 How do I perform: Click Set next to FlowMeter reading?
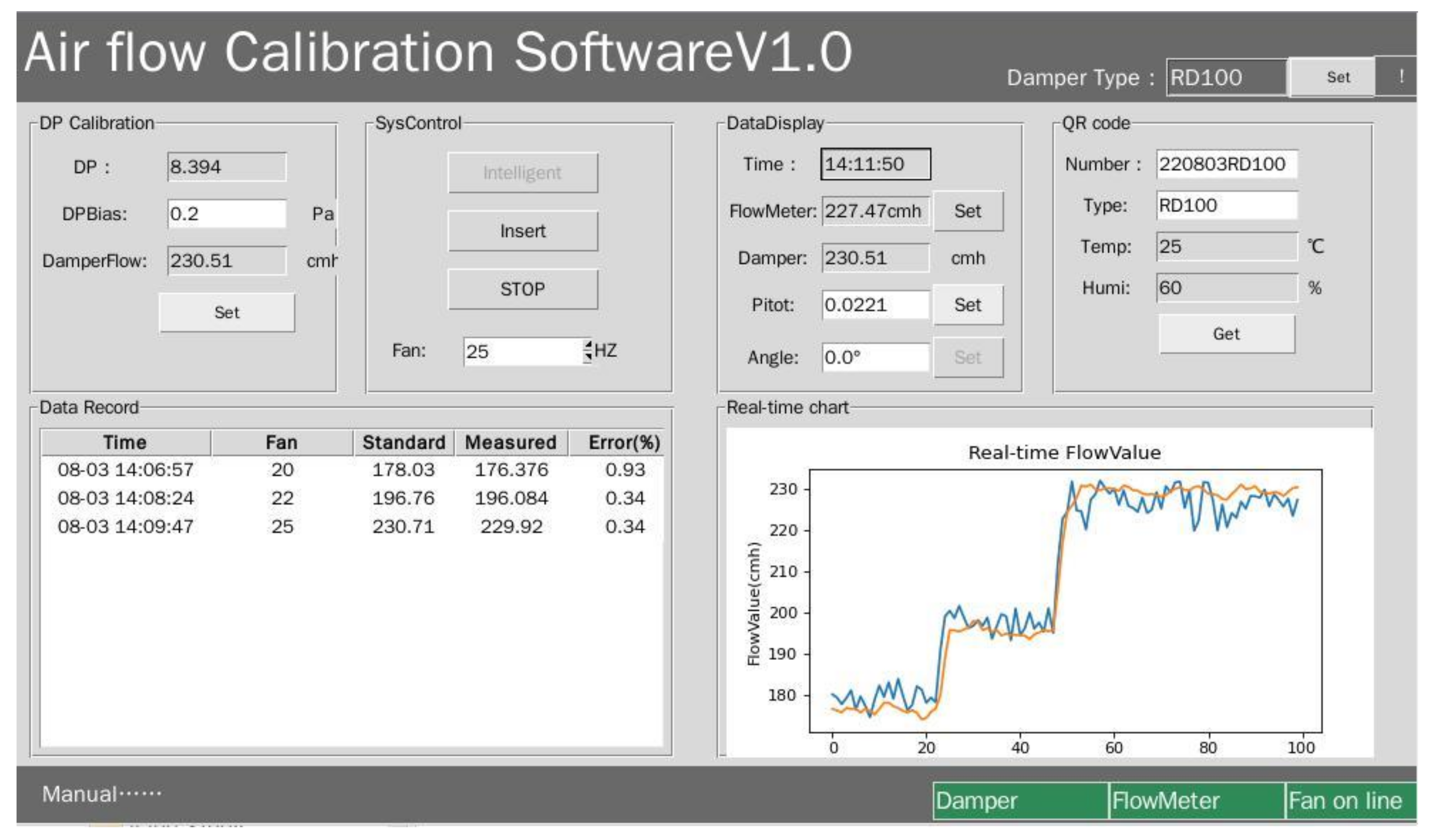pyautogui.click(x=968, y=212)
